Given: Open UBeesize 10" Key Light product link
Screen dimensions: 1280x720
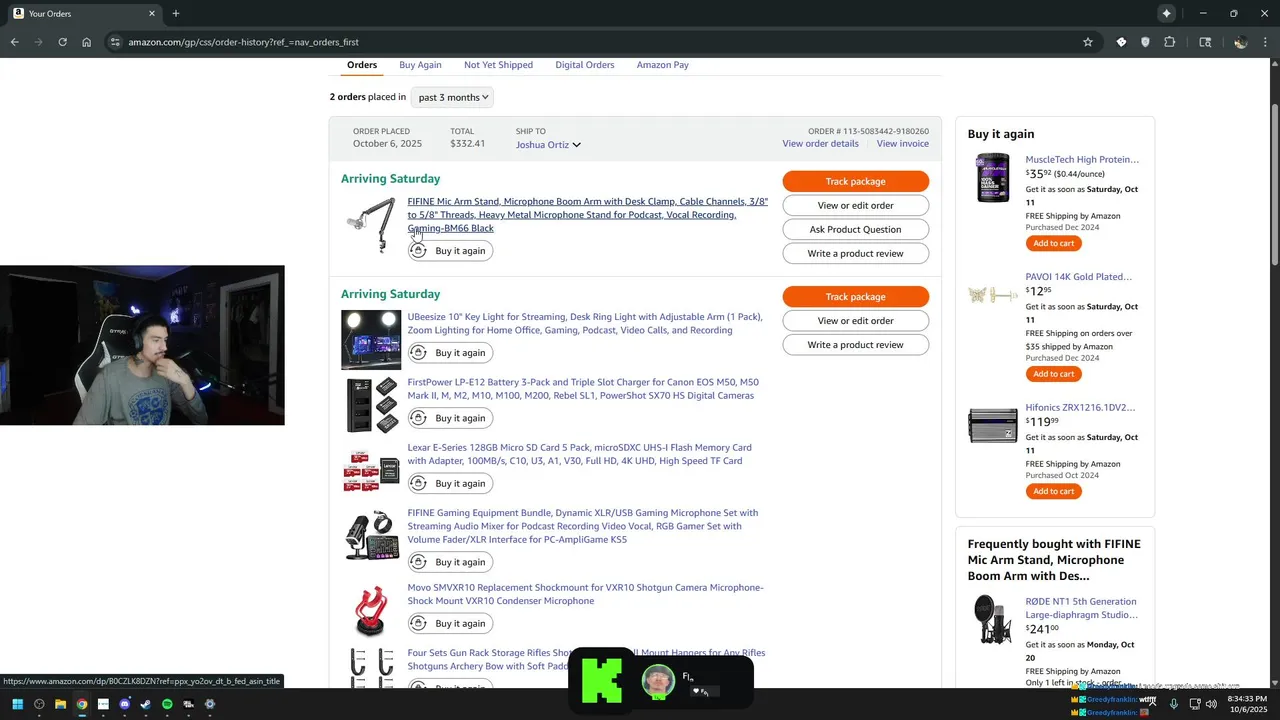Looking at the screenshot, I should point(585,324).
